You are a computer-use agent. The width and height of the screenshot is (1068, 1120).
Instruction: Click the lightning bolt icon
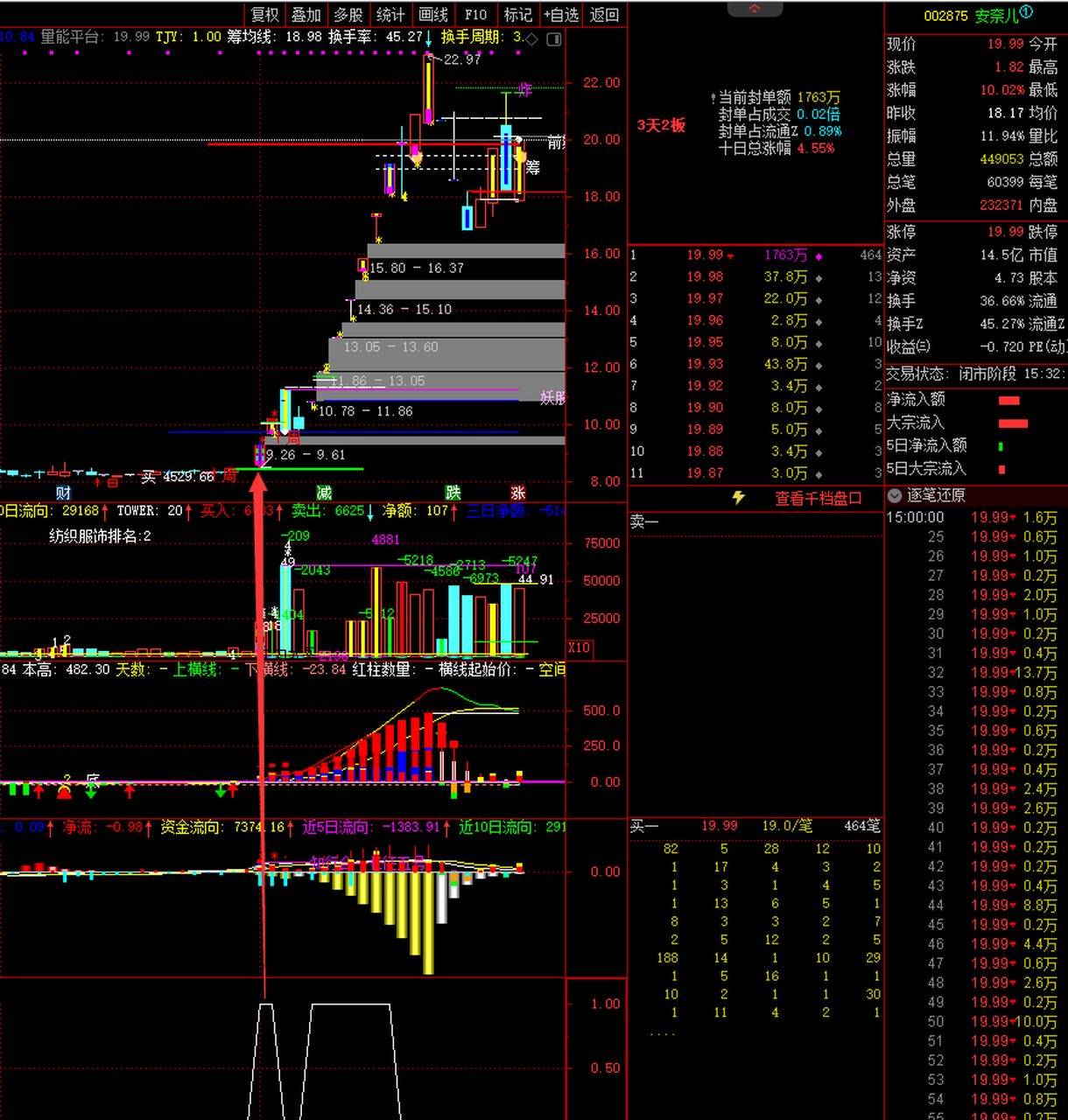pos(739,497)
